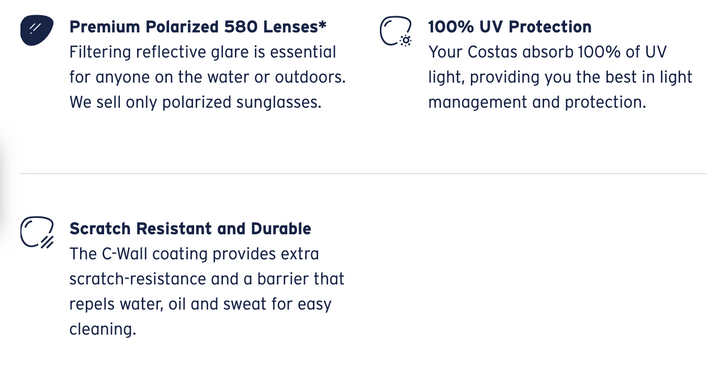Screen dimensions: 720x365
Task: Select the Scratch Resistant and Durable heading
Action: pyautogui.click(x=190, y=228)
